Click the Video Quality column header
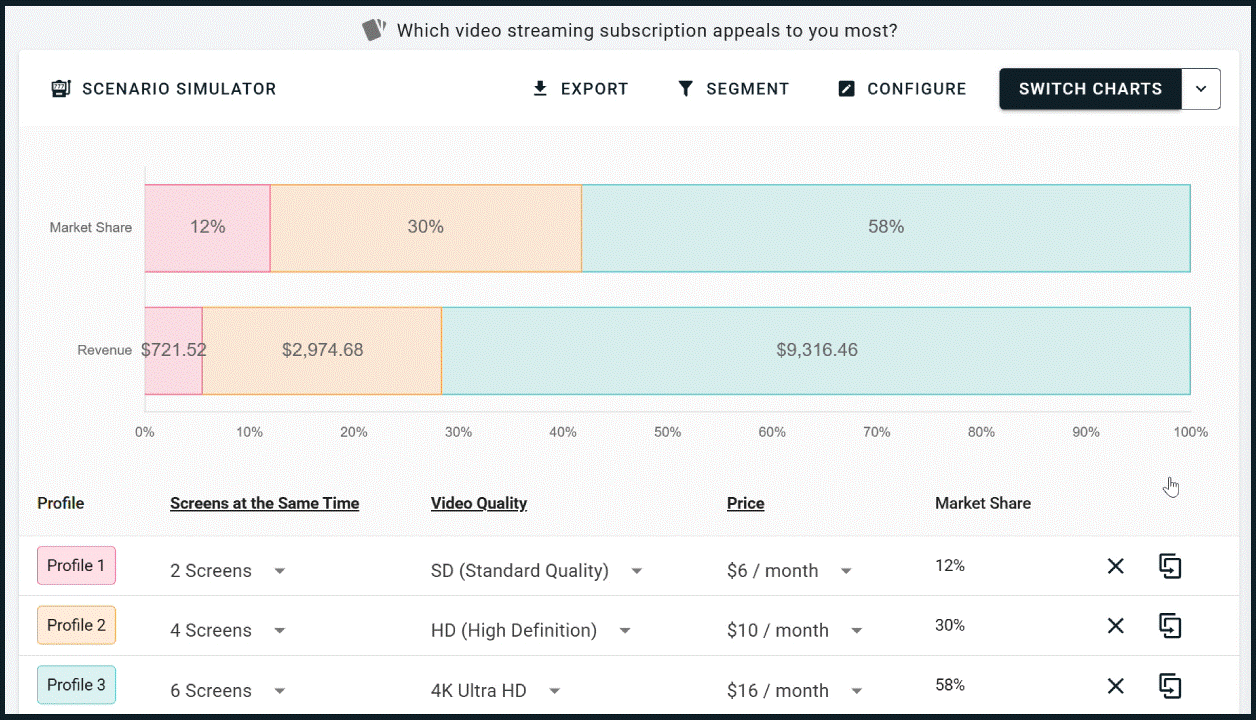This screenshot has height=720, width=1256. point(478,503)
